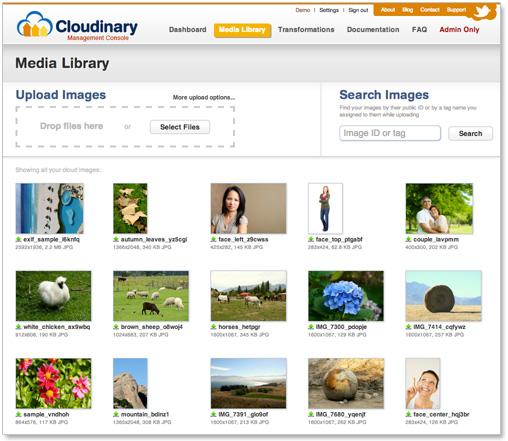Viewport: 508px width, 441px height.
Task: Click download icon beside autumn_leaves image
Action: point(116,239)
